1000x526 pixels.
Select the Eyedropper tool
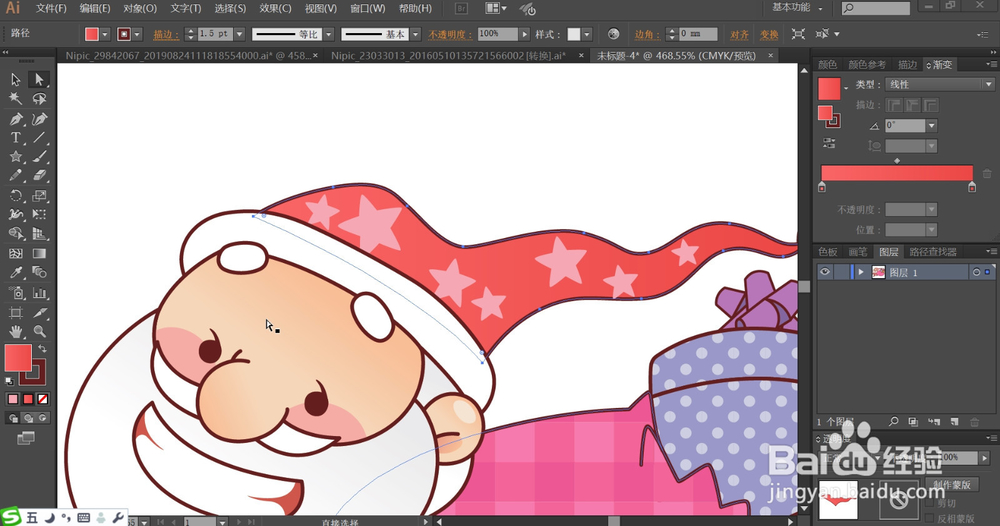tap(16, 273)
